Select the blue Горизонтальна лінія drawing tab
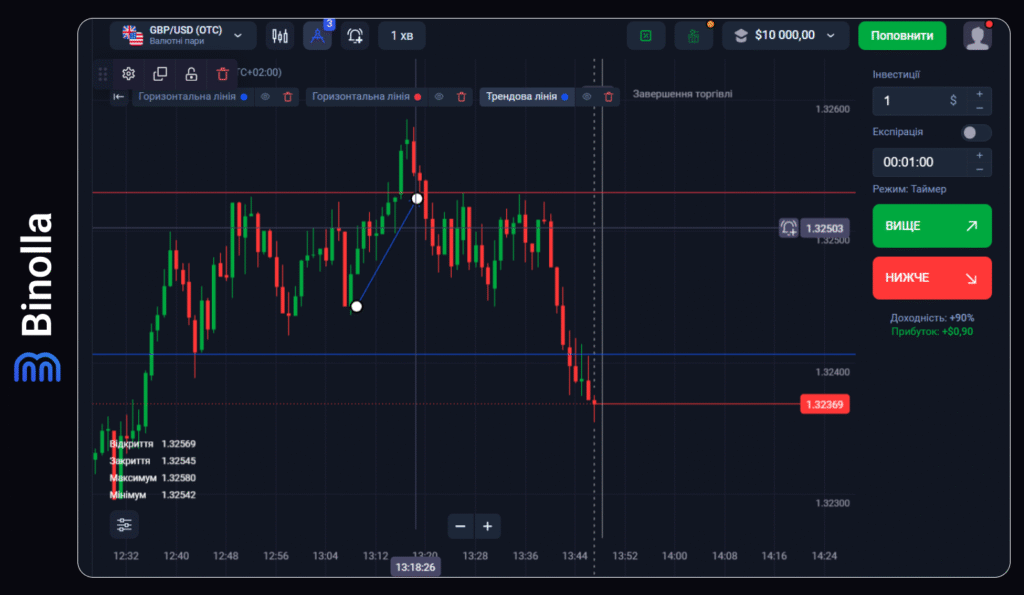Image resolution: width=1024 pixels, height=595 pixels. tap(187, 97)
